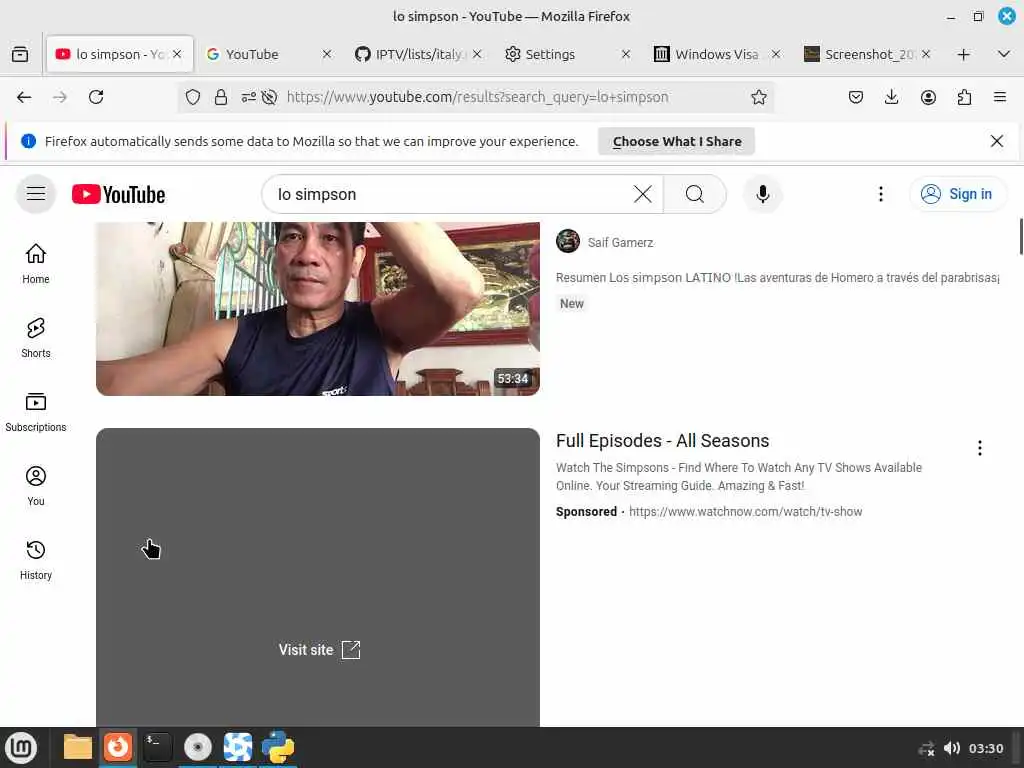Open the Firefox downloads panel
This screenshot has height=768, width=1024.
tap(891, 97)
